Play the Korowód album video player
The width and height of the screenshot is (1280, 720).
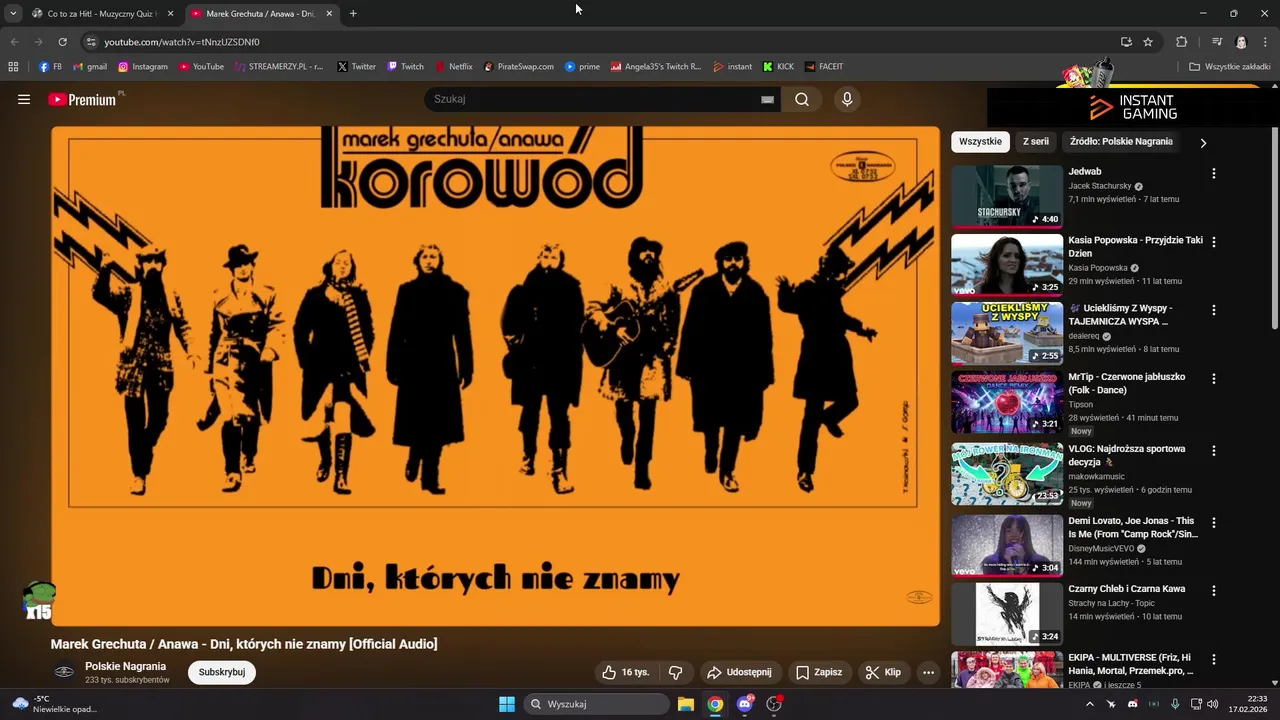[496, 376]
